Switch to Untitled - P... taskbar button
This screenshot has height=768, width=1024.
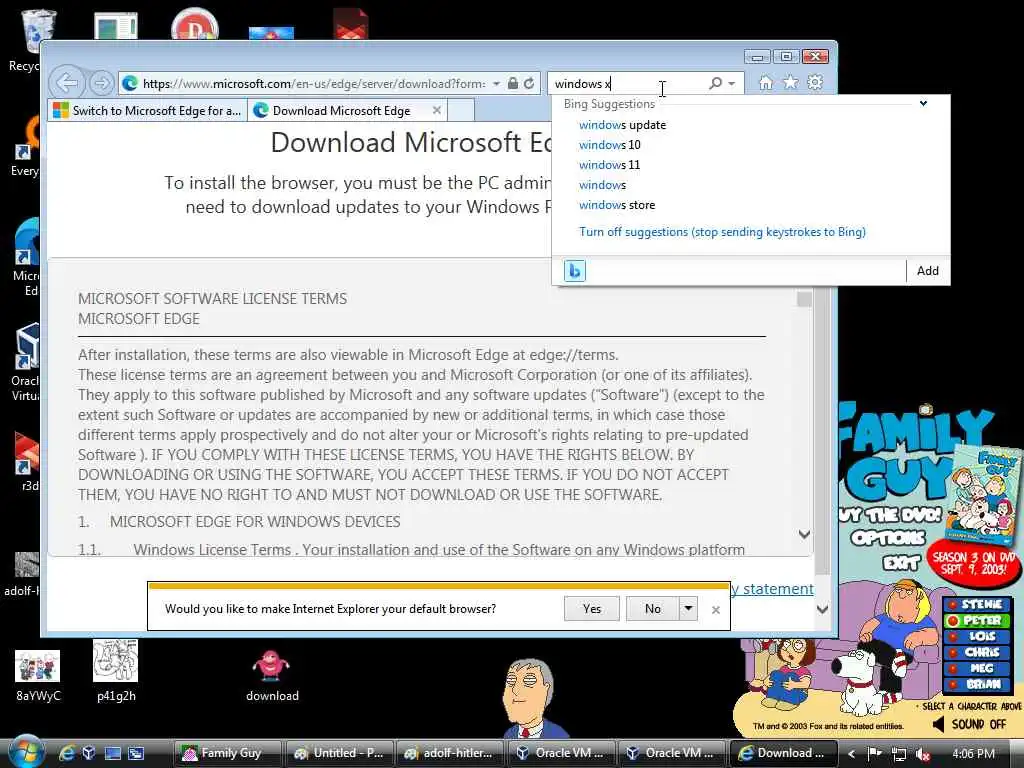340,753
